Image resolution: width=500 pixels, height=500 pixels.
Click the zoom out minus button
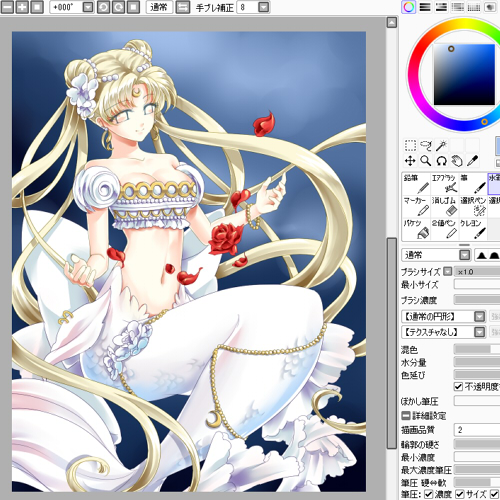tap(7, 7)
